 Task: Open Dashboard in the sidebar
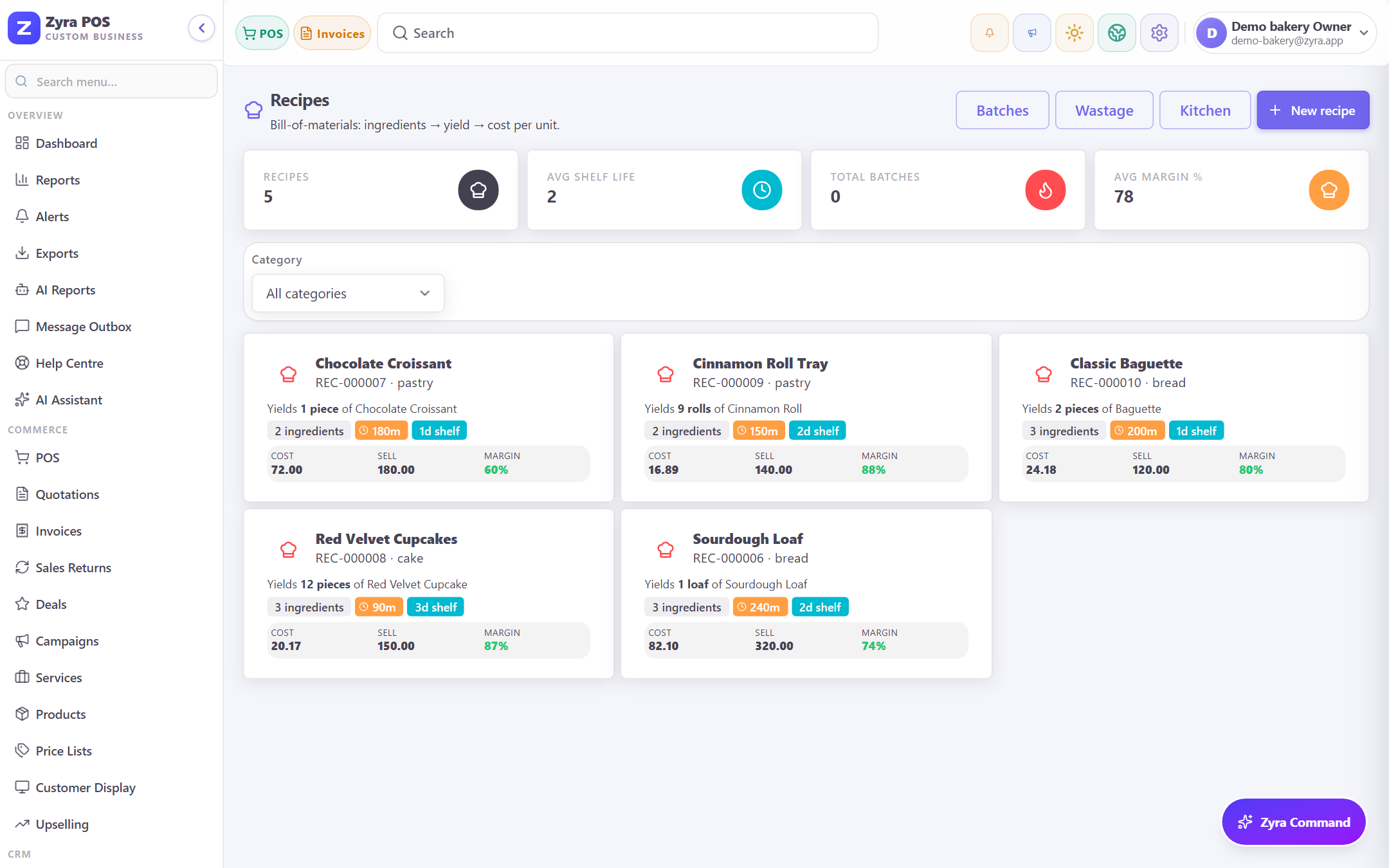coord(111,143)
